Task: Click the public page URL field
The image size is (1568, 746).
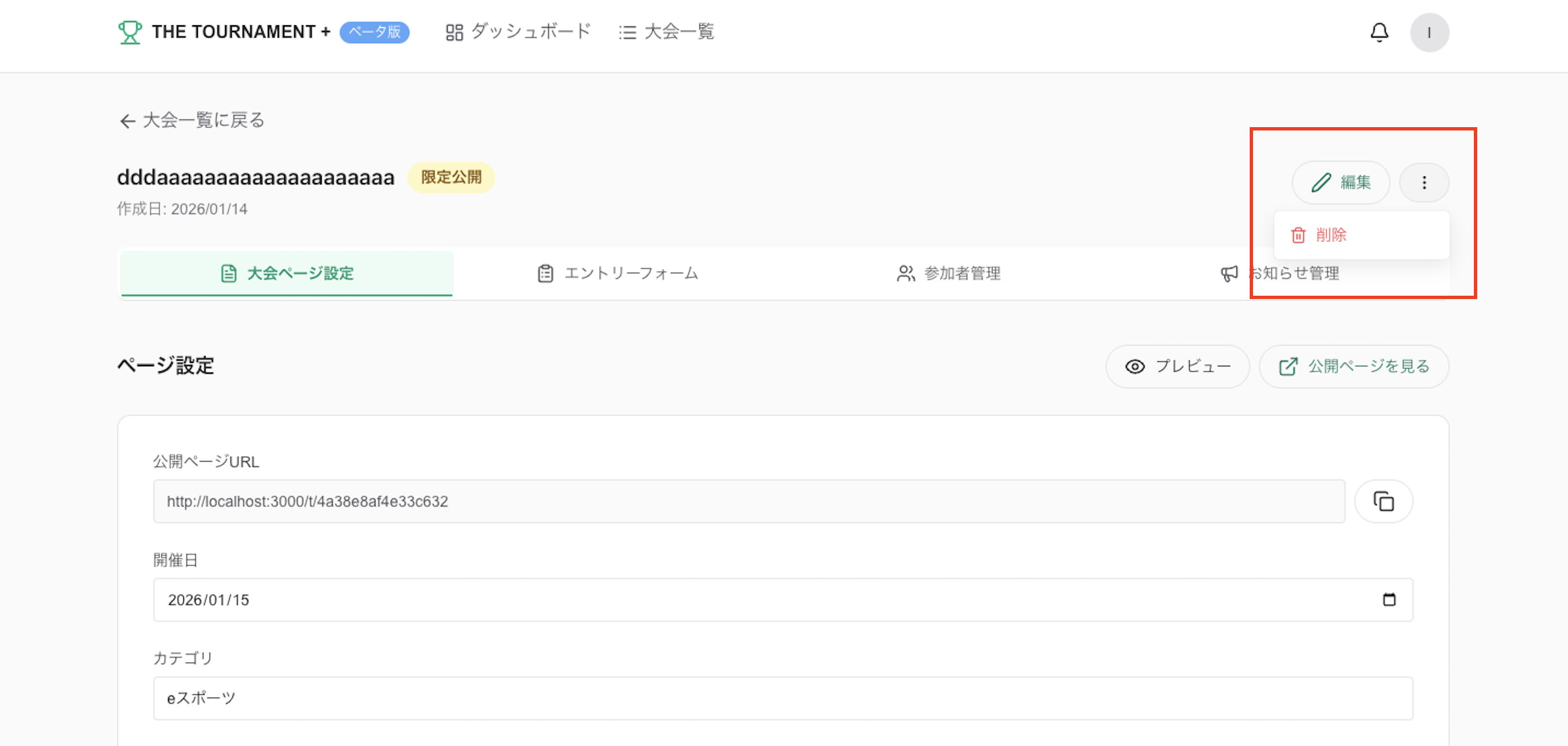Action: 749,501
